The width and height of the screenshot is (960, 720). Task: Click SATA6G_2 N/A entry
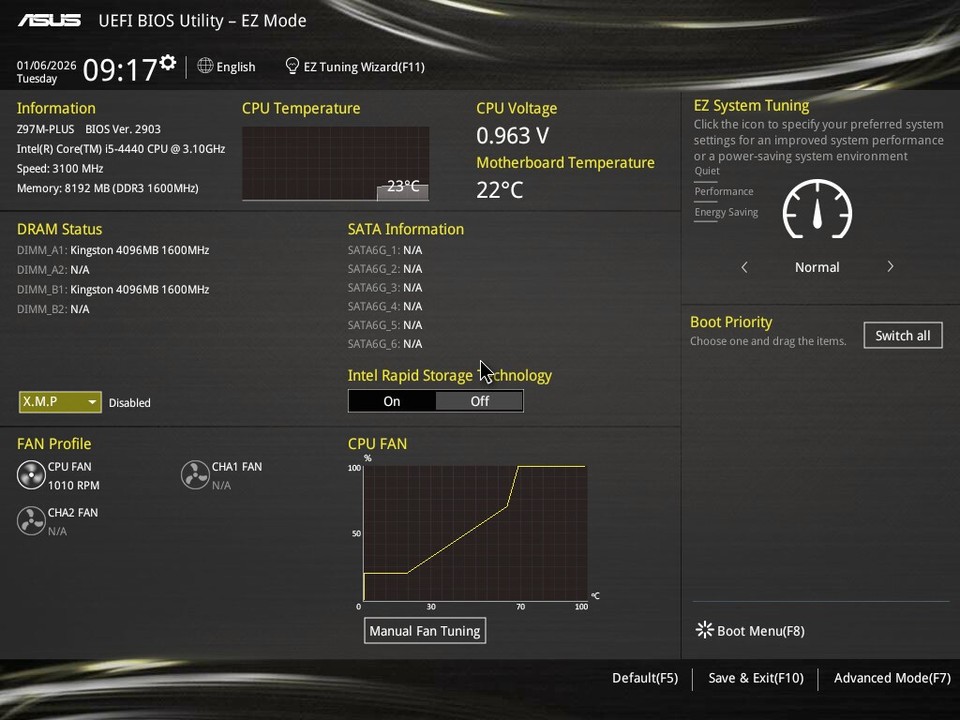pos(385,269)
